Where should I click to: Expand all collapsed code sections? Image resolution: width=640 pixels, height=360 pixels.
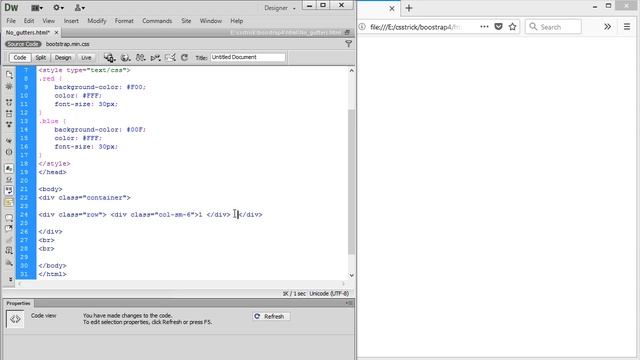click(x=9, y=124)
